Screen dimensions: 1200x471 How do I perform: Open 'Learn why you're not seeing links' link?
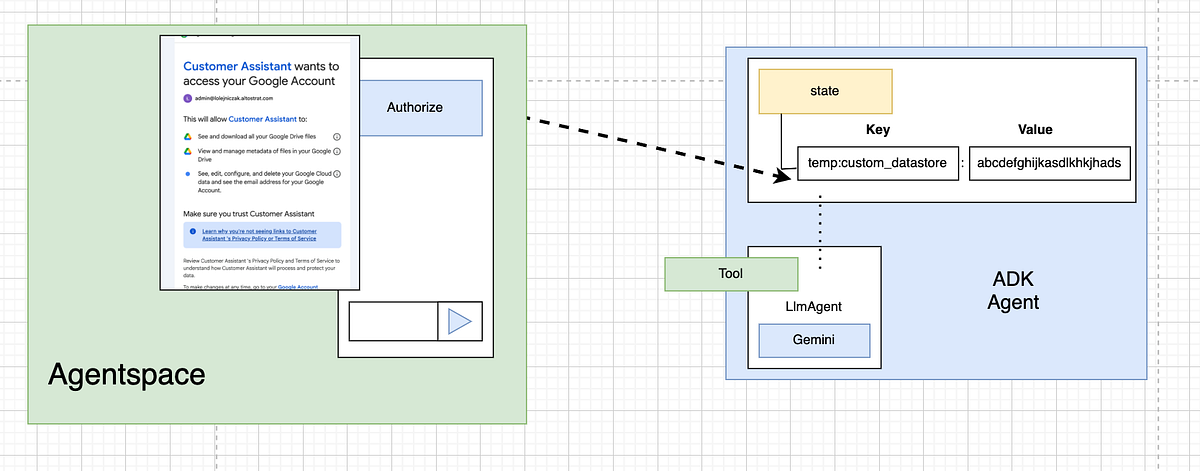pos(259,234)
